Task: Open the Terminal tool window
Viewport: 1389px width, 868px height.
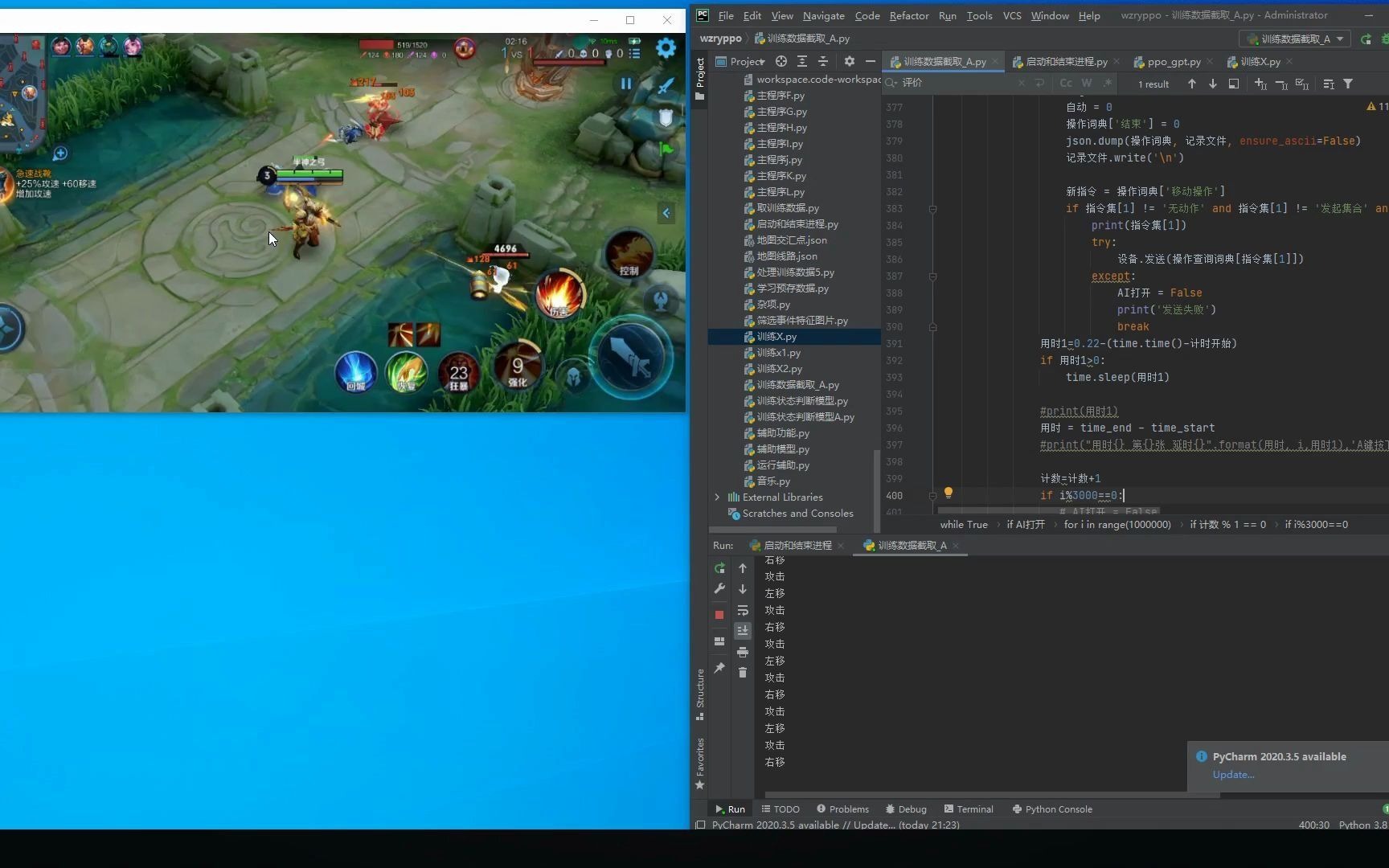Action: click(969, 809)
